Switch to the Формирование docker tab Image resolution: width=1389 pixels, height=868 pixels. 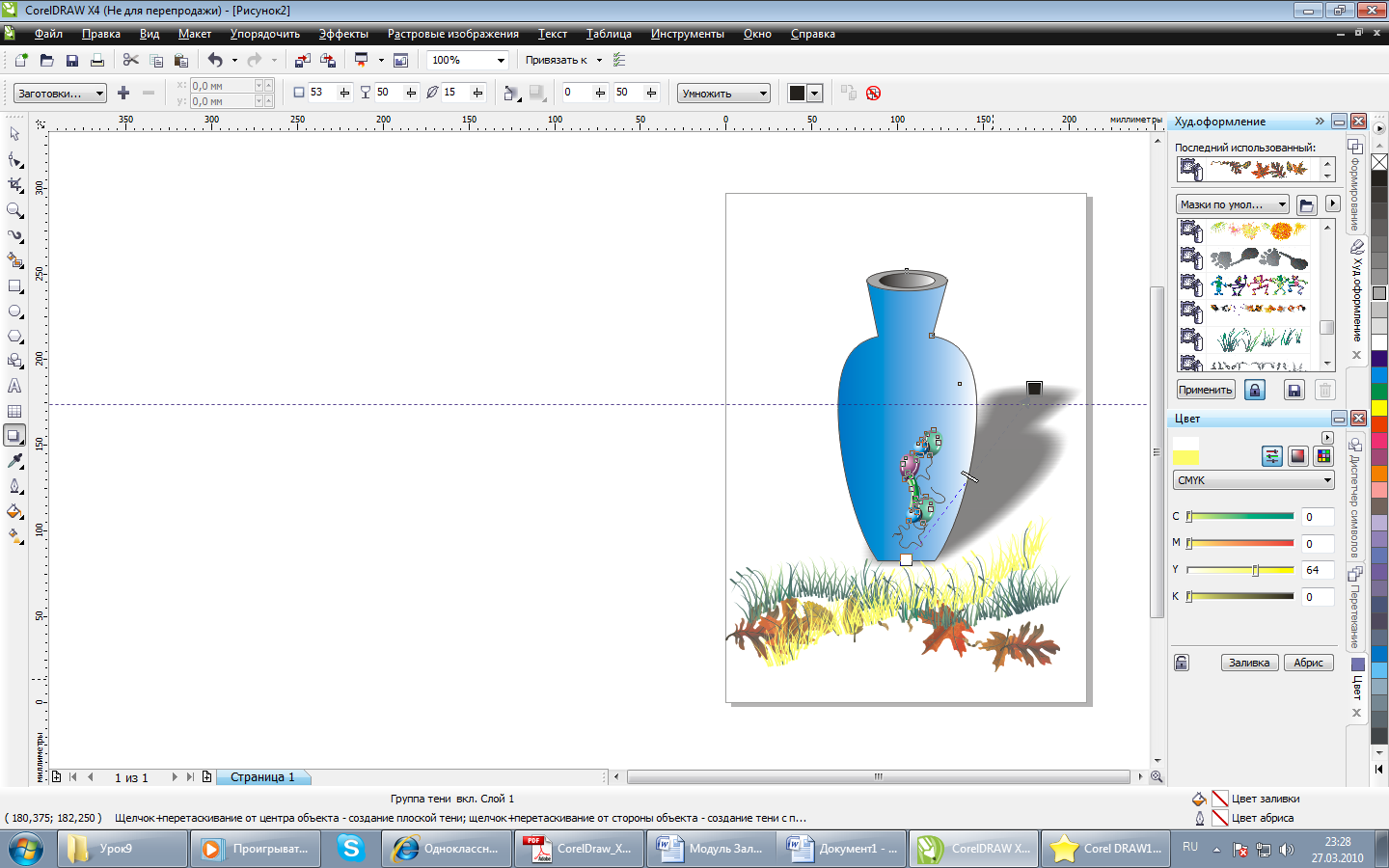point(1355,183)
